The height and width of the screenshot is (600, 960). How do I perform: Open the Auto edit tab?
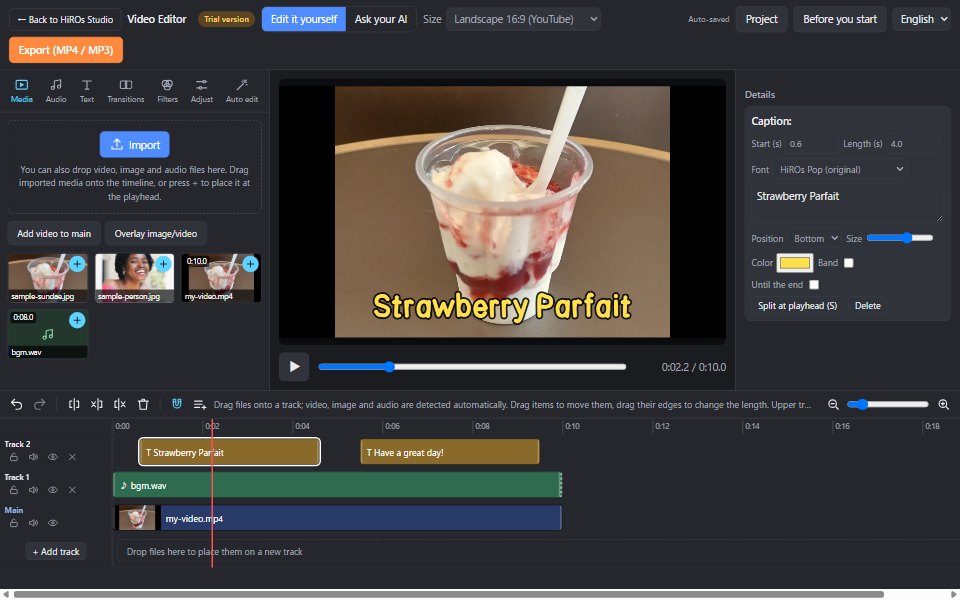point(242,91)
